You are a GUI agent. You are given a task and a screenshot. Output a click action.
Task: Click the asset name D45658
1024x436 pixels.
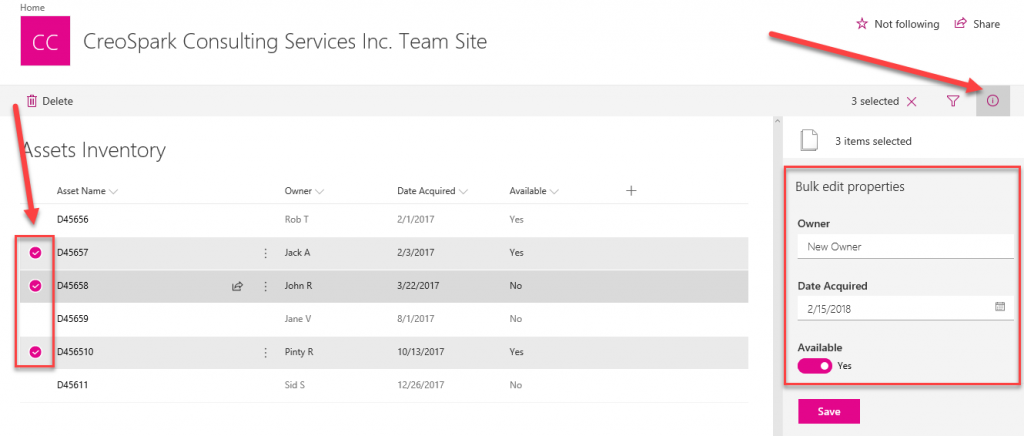72,286
